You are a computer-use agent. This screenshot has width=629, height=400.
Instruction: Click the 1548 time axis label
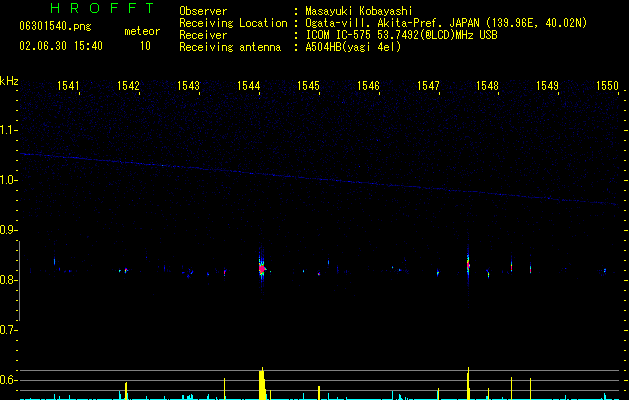pos(487,86)
